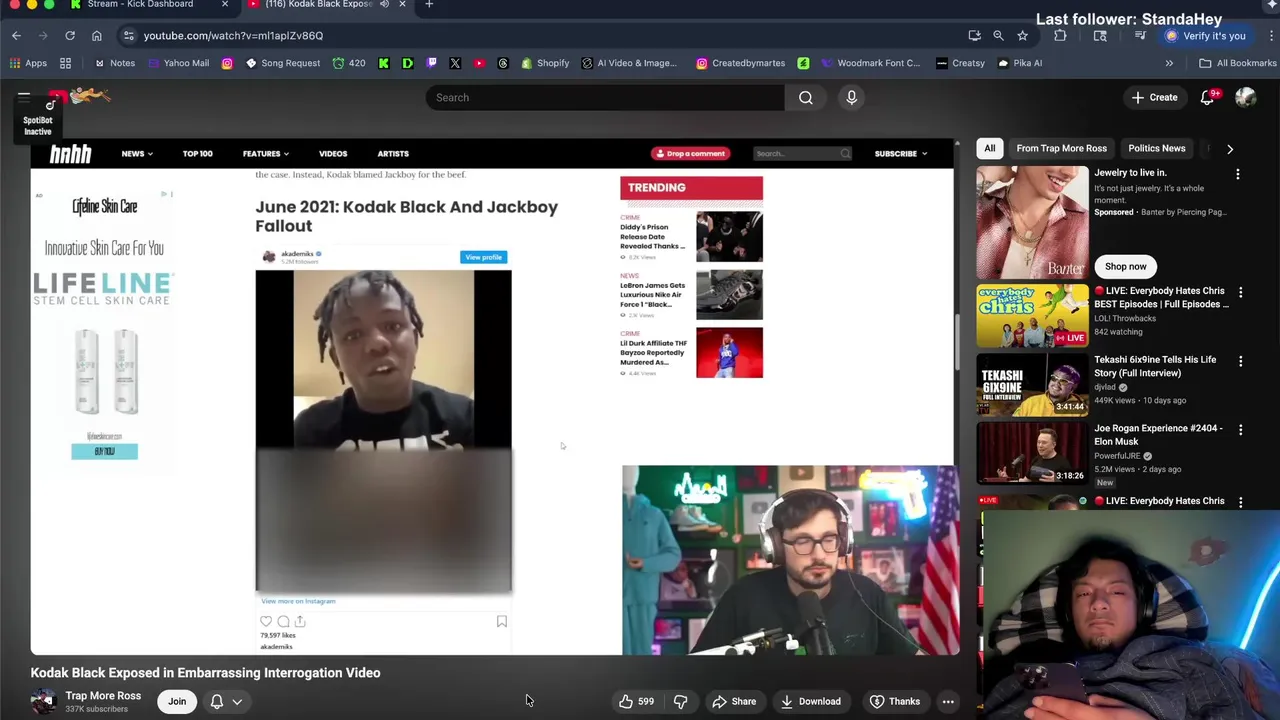Bookmark this page with the star icon
Screen dimensions: 1280x720
[x=1022, y=36]
